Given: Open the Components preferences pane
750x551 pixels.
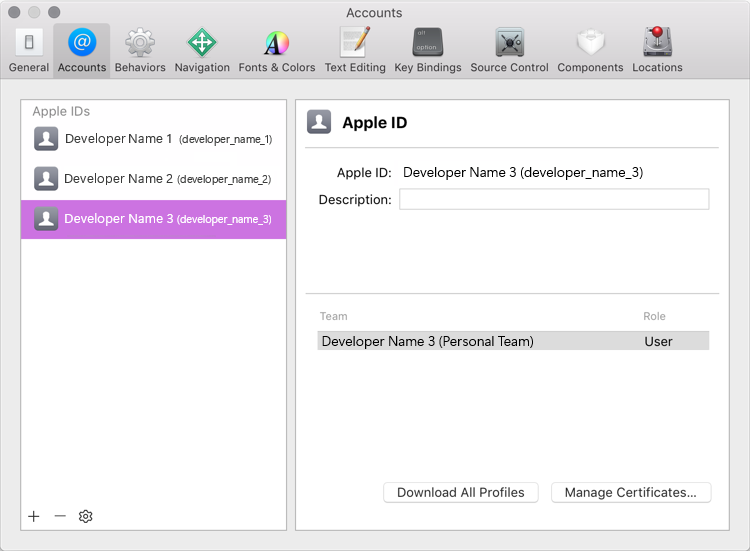Looking at the screenshot, I should [x=590, y=50].
